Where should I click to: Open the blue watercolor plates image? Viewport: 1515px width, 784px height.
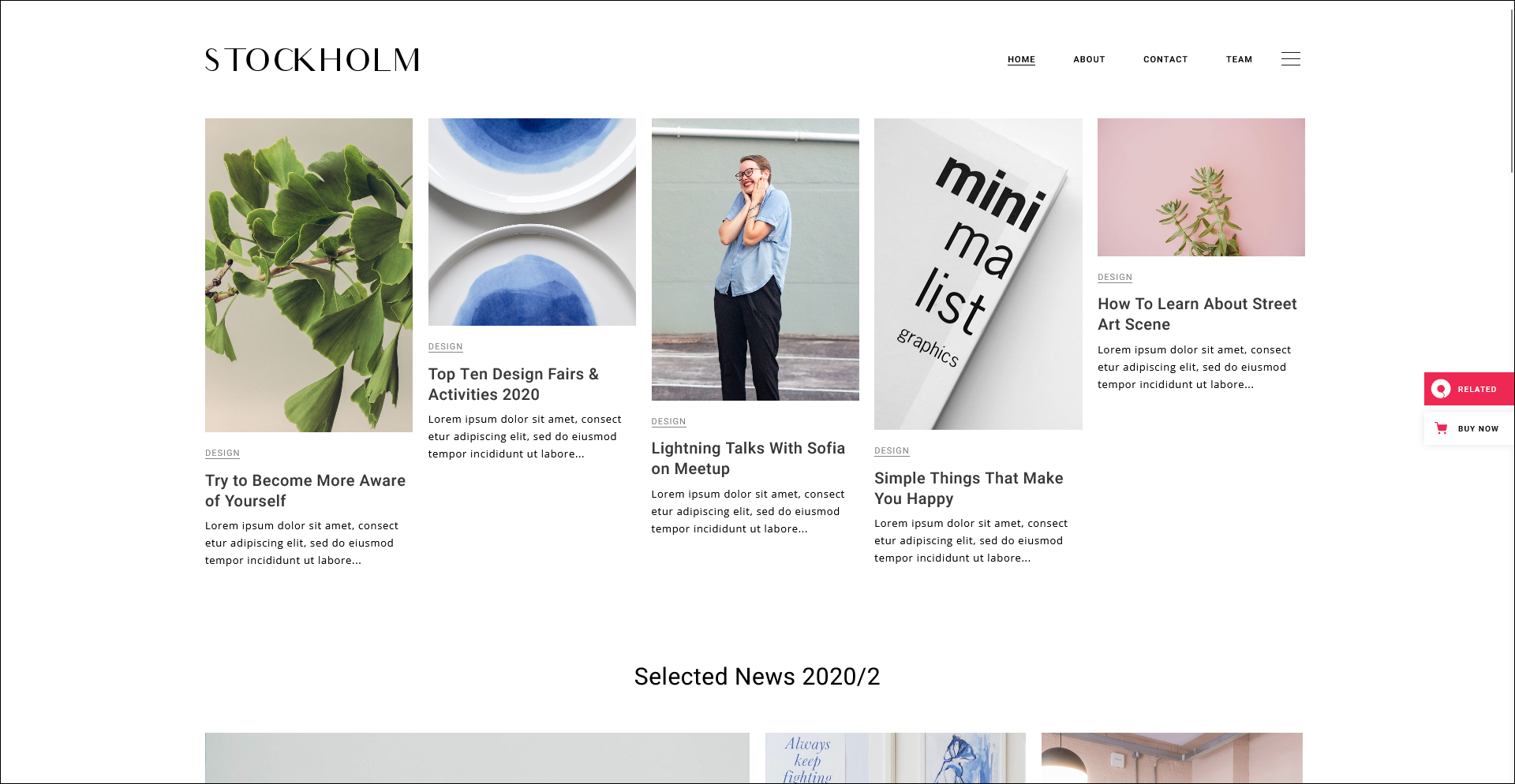(x=532, y=222)
